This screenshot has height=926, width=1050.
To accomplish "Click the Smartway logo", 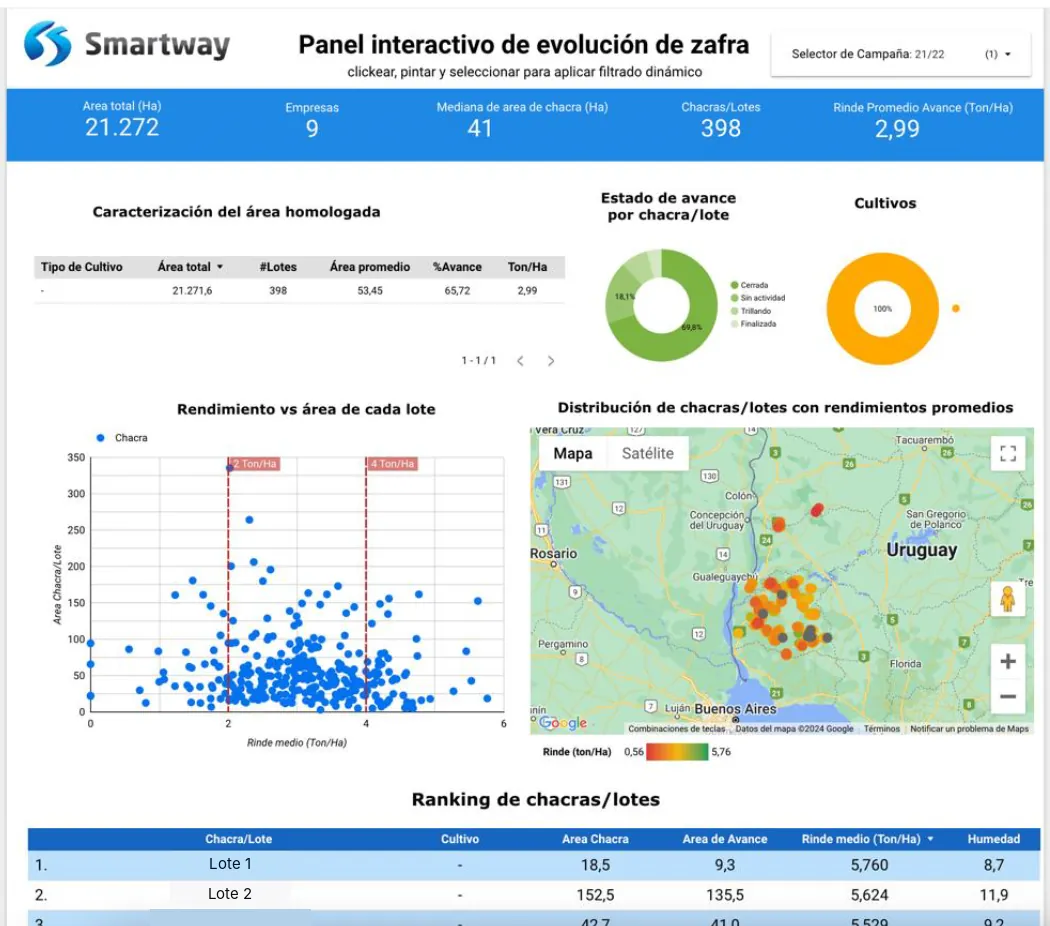I will point(127,44).
